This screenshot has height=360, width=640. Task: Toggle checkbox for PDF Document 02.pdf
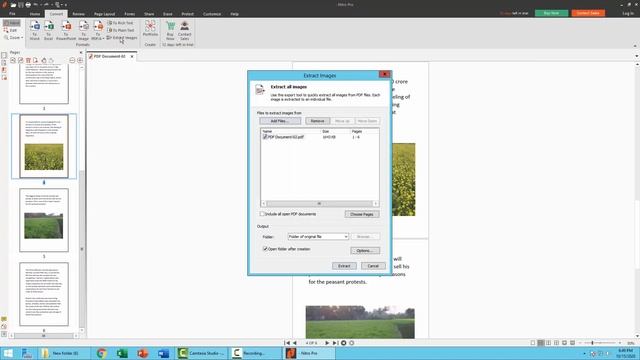265,137
